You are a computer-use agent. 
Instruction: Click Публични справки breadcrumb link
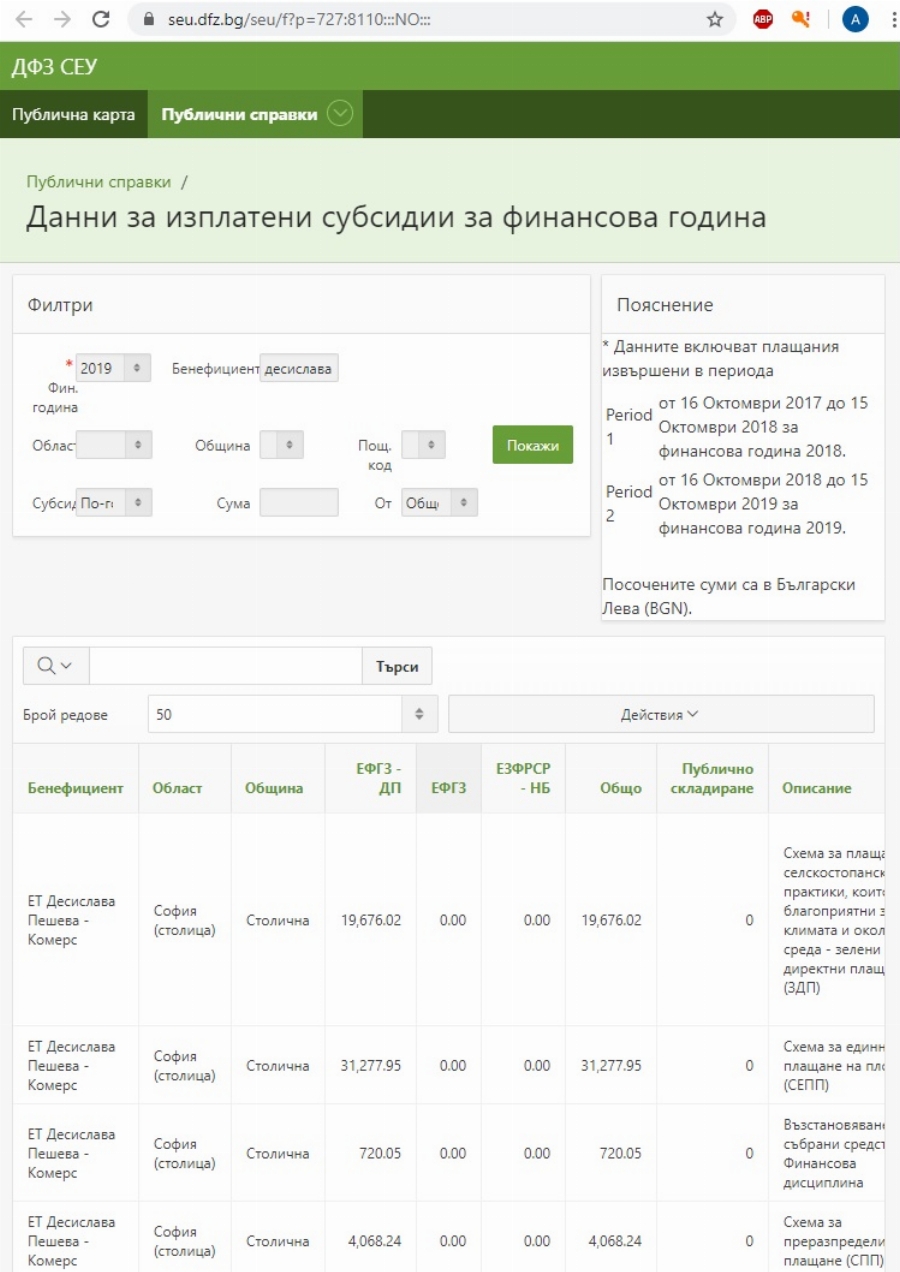[98, 182]
